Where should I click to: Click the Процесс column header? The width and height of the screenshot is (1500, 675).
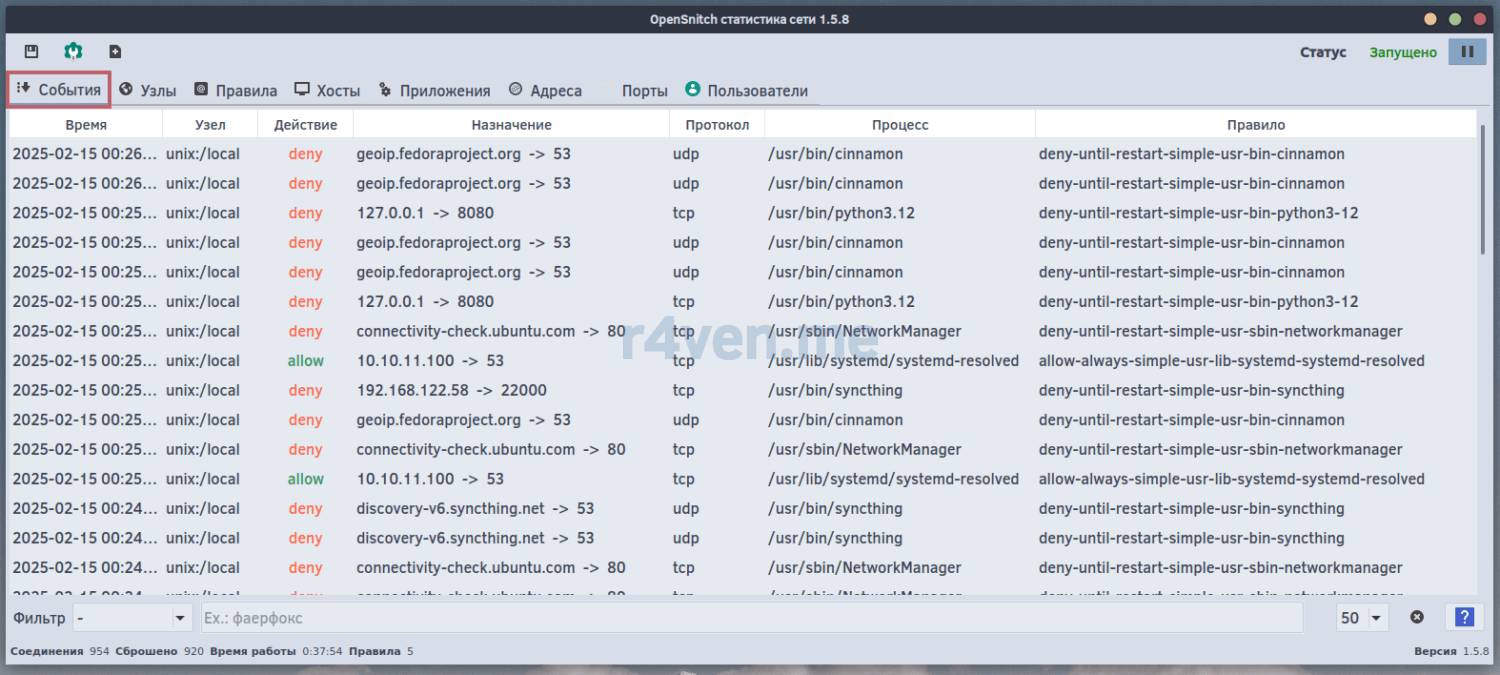pos(899,125)
